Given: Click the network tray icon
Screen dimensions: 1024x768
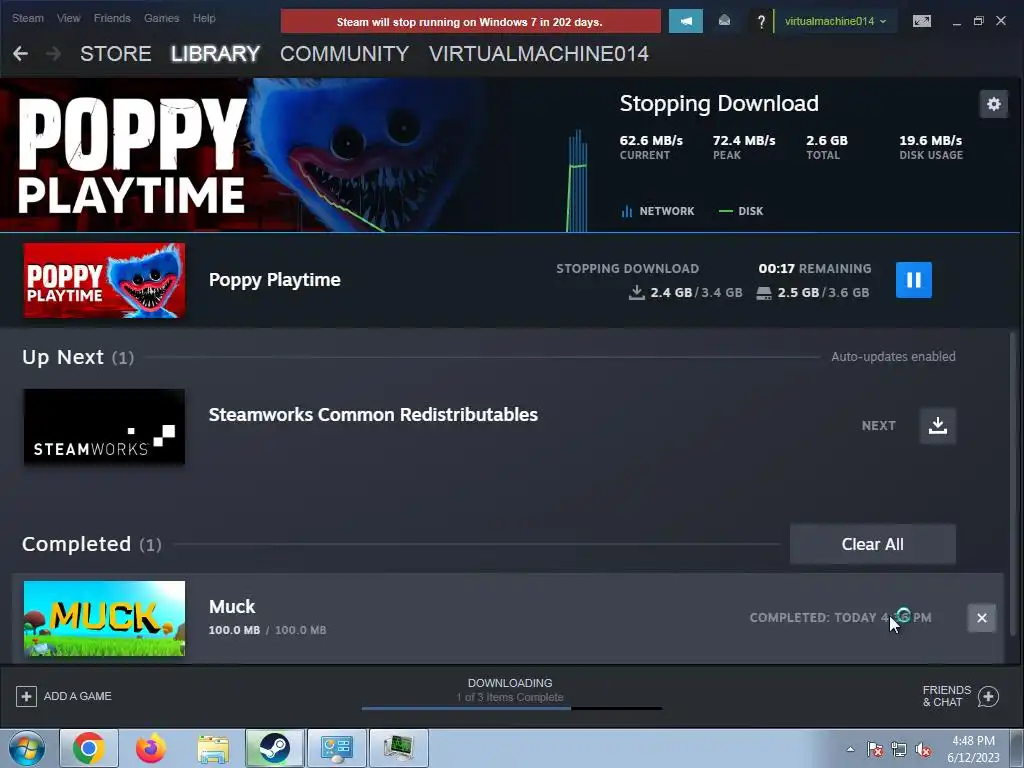Looking at the screenshot, I should pyautogui.click(x=899, y=749).
